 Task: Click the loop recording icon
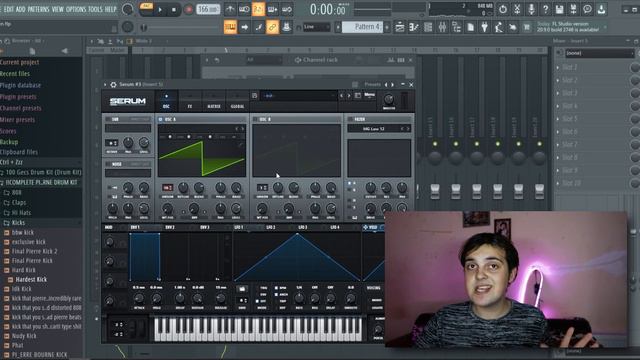287,9
